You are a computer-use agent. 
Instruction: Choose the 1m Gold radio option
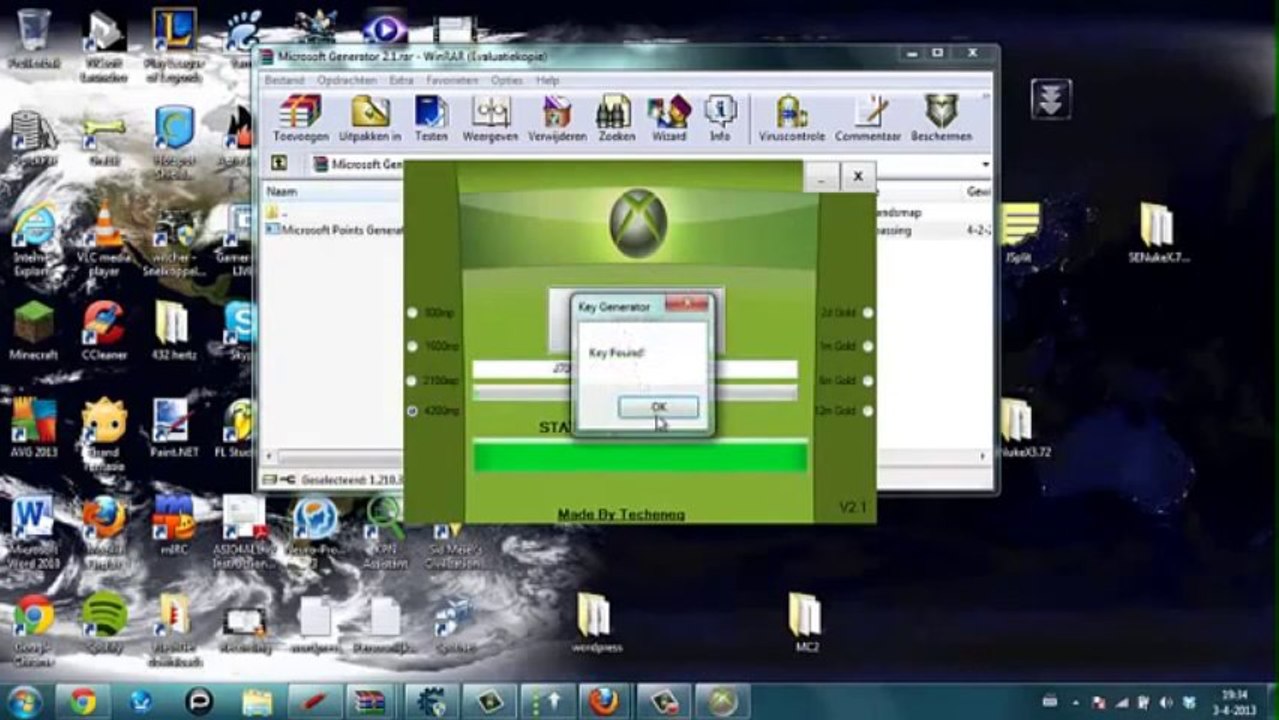[x=868, y=346]
